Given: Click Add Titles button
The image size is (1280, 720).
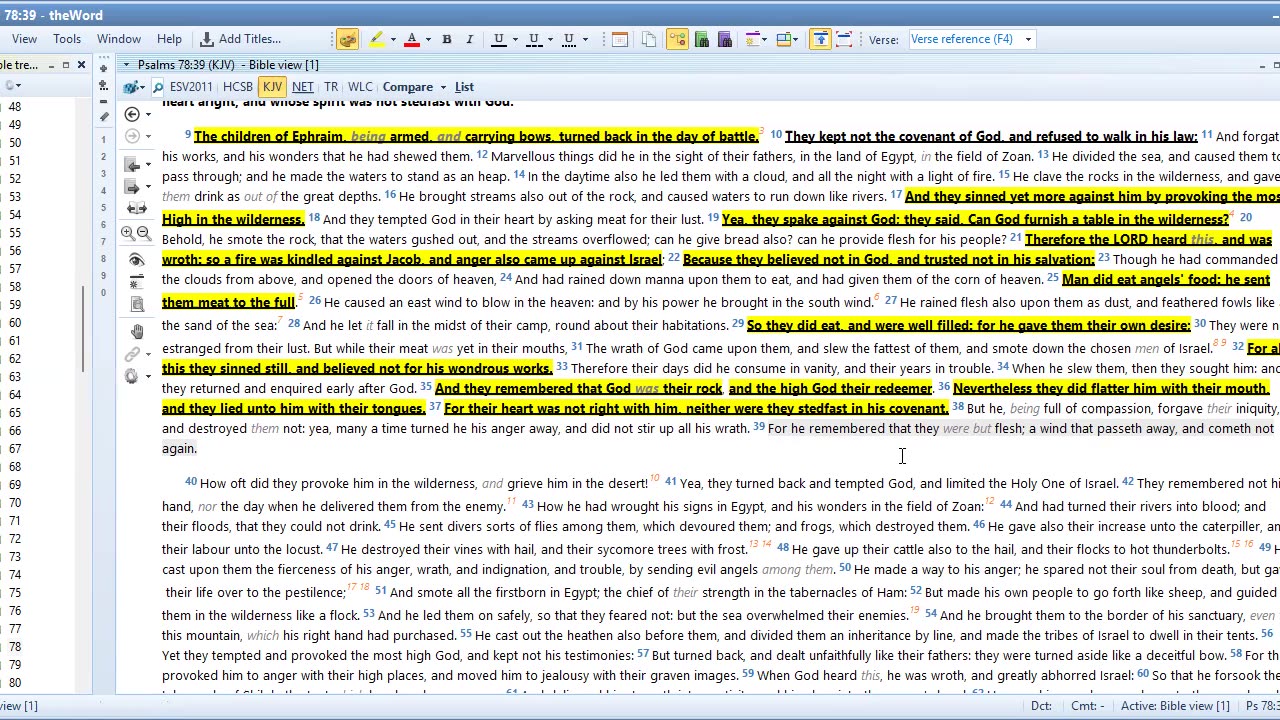Looking at the screenshot, I should (241, 39).
